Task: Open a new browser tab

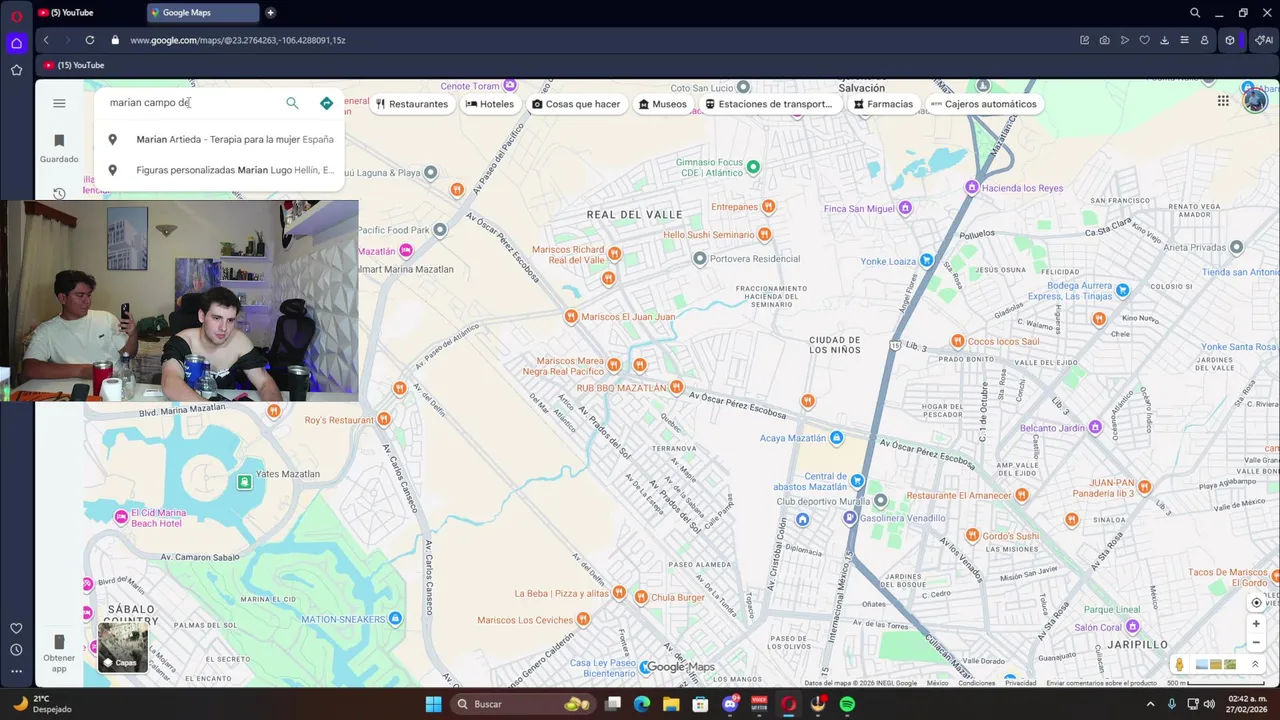Action: (270, 13)
